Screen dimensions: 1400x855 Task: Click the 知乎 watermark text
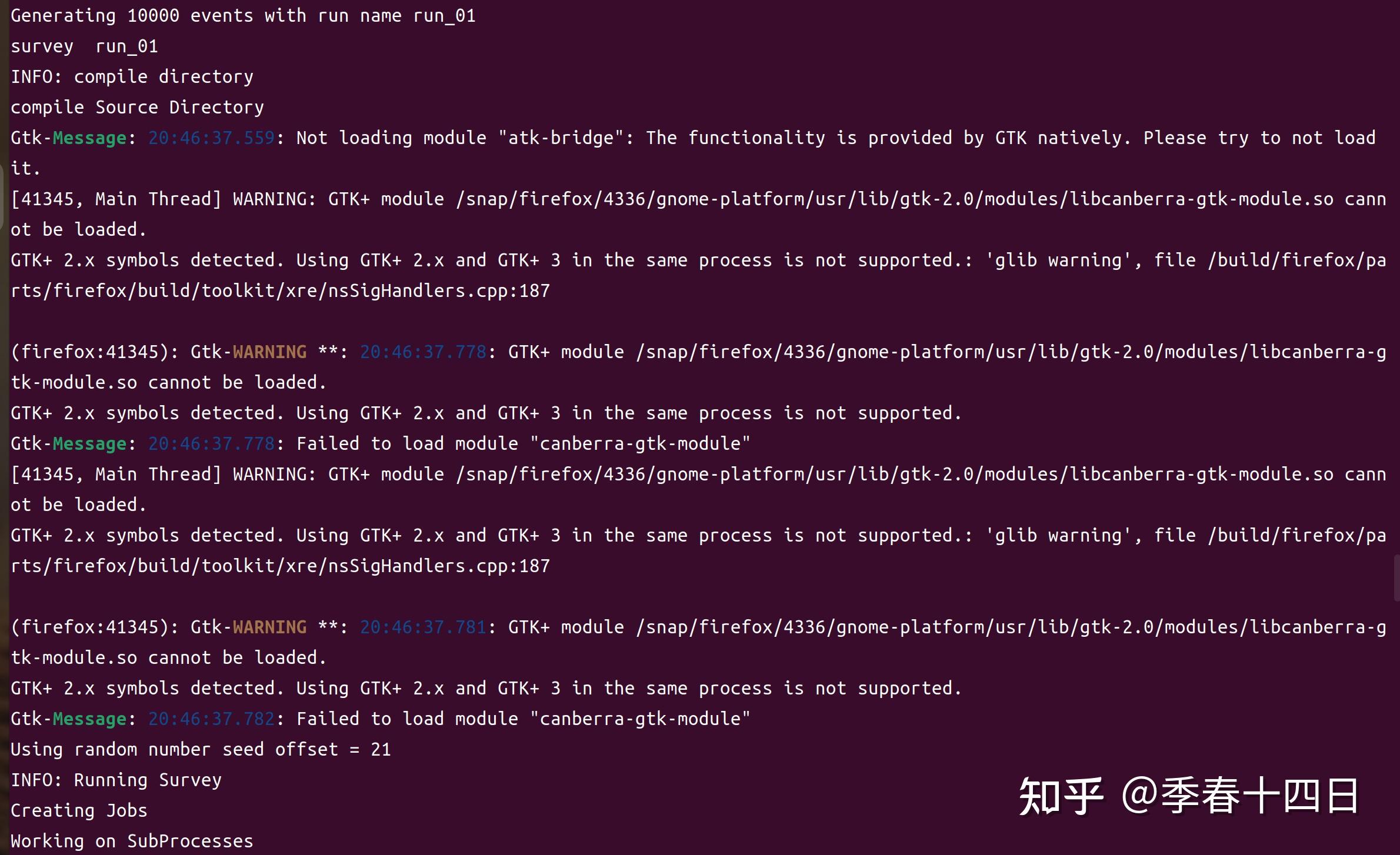pos(1061,796)
